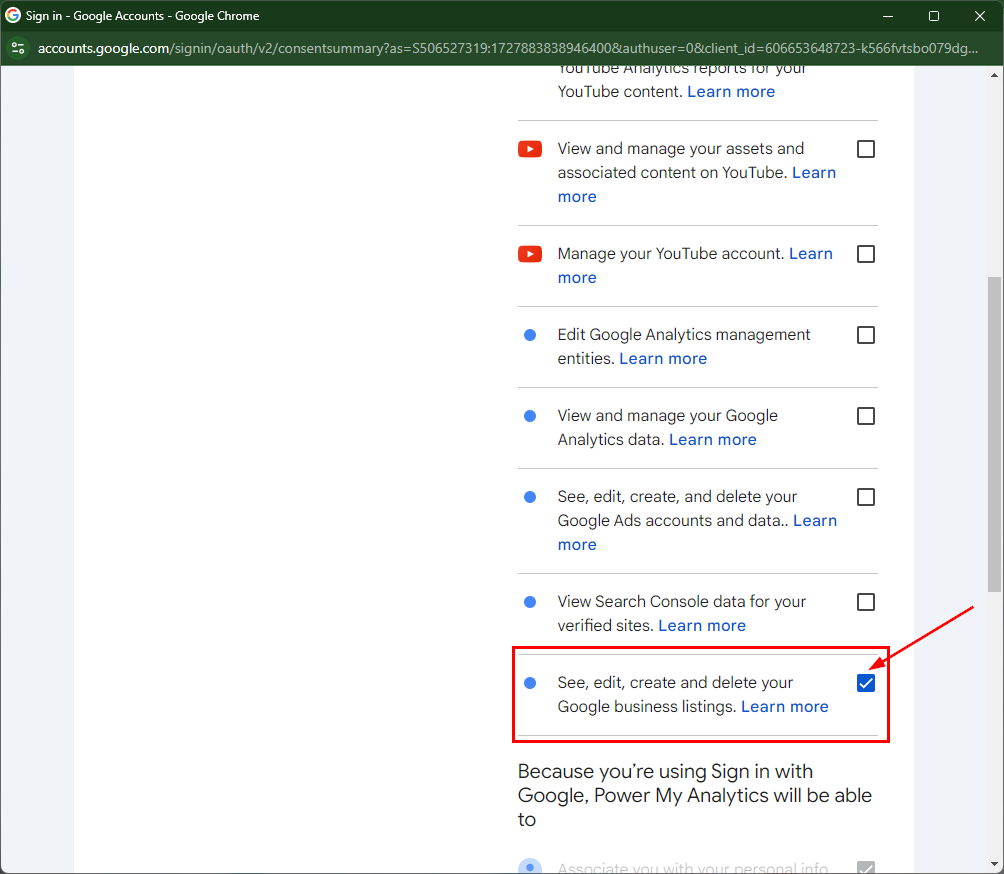This screenshot has height=874, width=1004.
Task: Enable View and manage Google Analytics data
Action: click(x=866, y=416)
